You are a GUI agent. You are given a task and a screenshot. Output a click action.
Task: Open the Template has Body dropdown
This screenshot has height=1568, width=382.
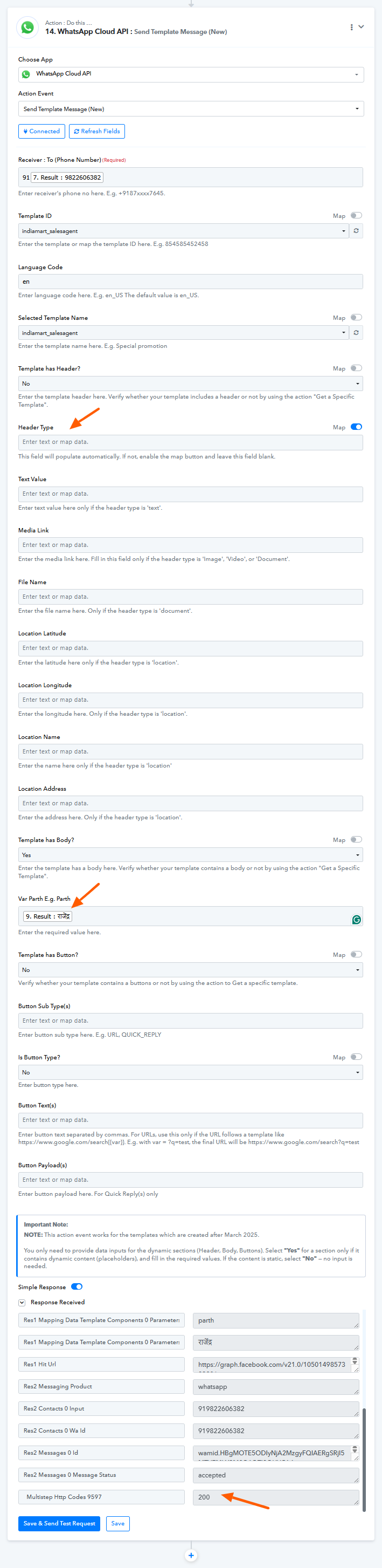click(x=190, y=855)
